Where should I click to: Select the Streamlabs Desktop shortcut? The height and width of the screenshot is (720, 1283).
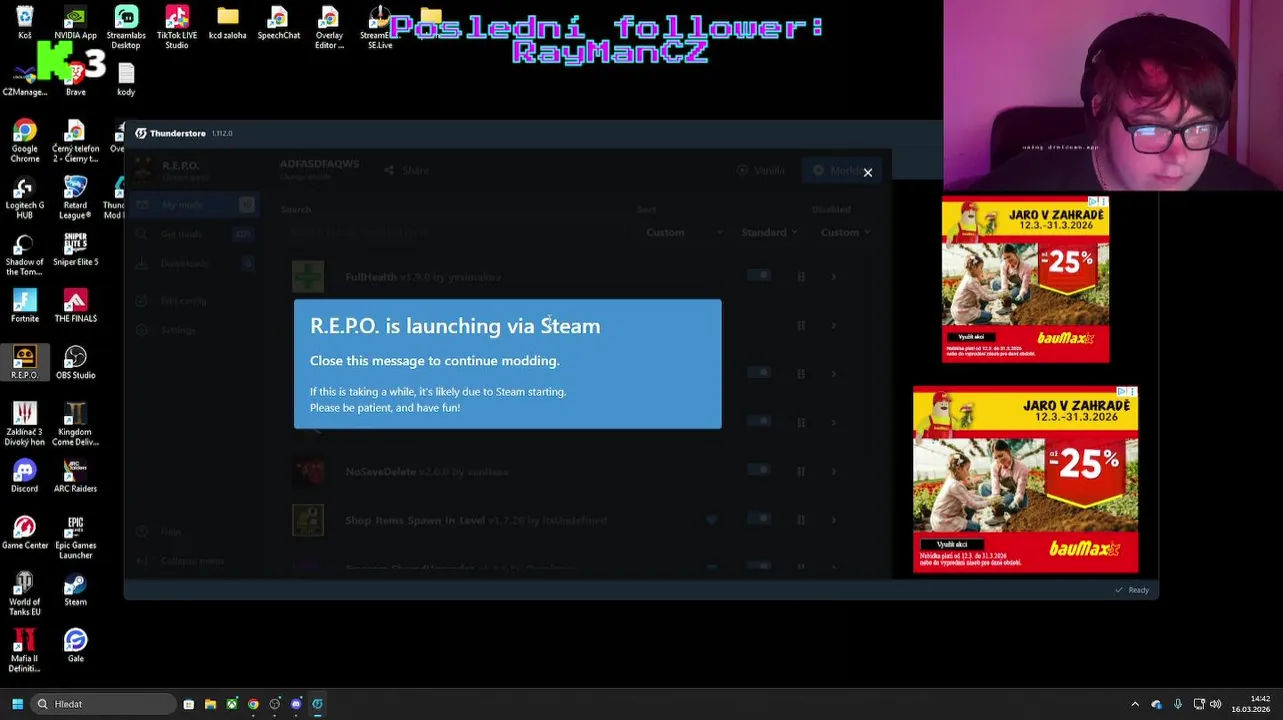[126, 27]
